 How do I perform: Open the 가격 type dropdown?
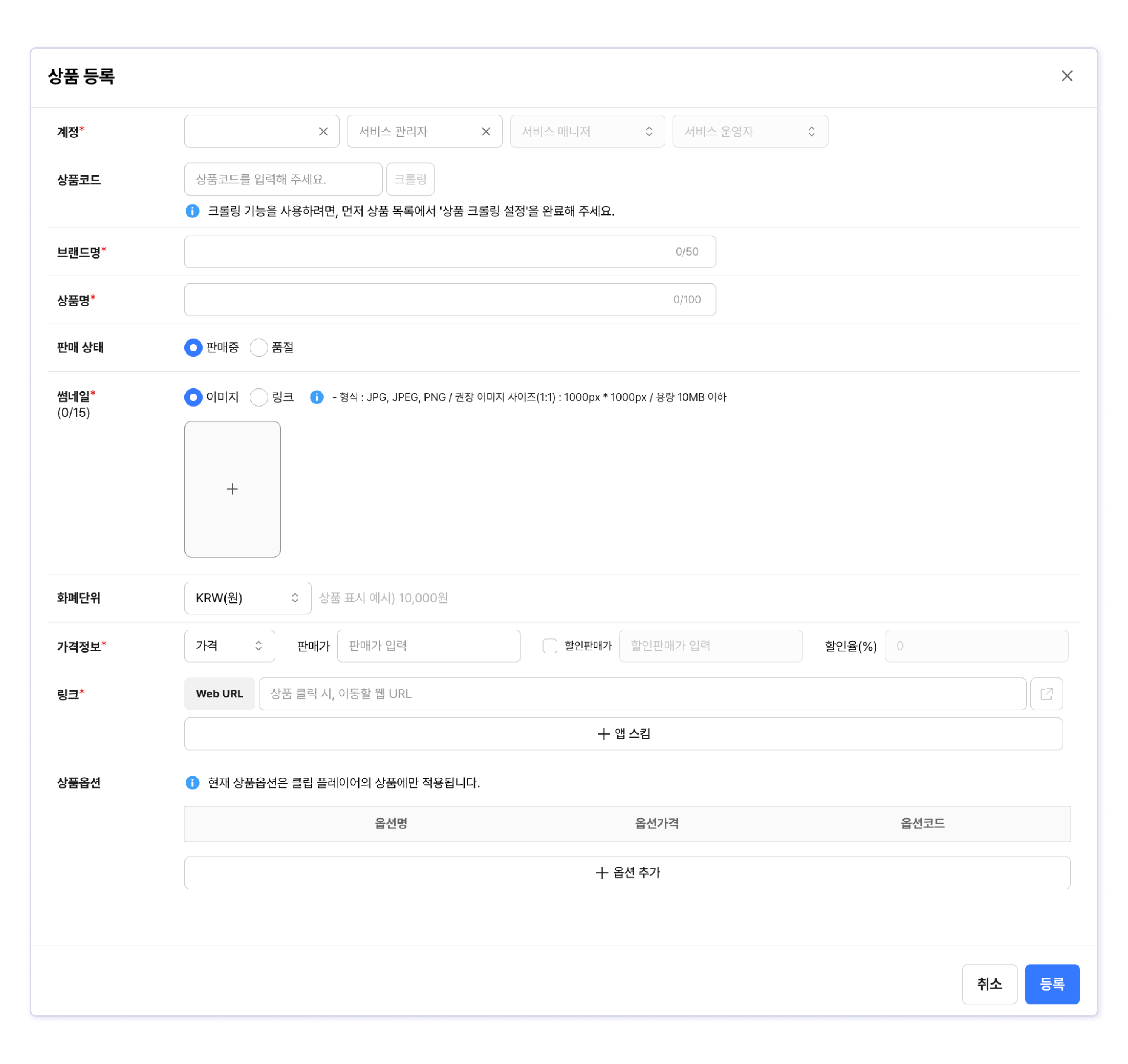click(x=230, y=646)
